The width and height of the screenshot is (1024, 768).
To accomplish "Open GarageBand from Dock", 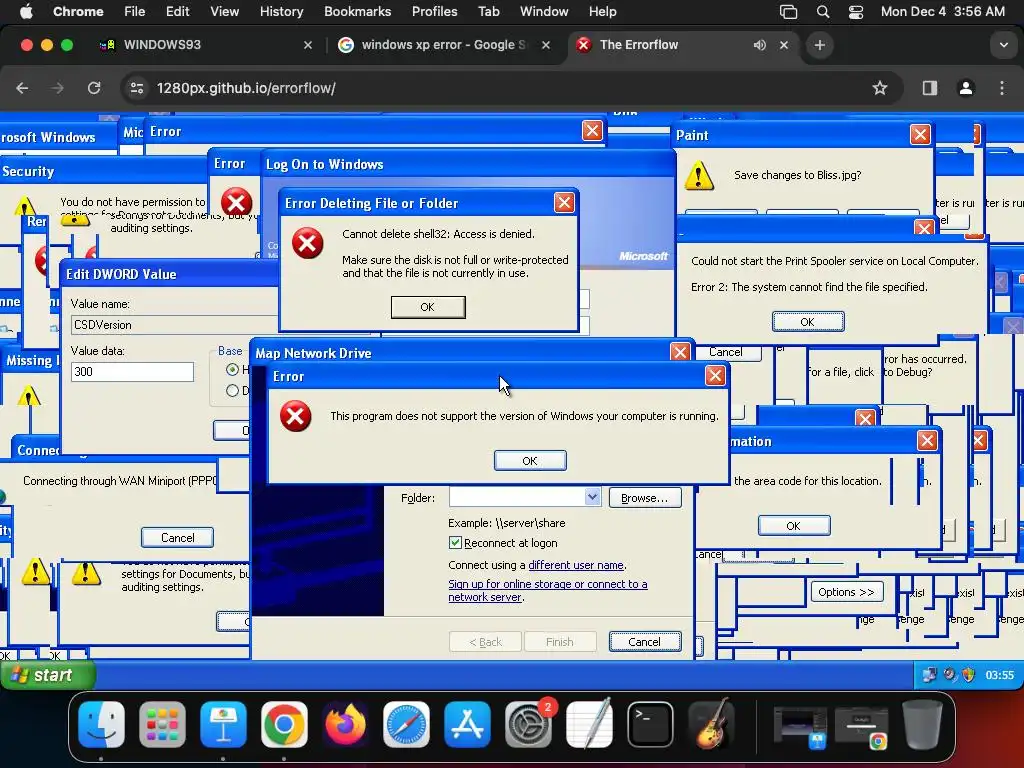I will 711,724.
